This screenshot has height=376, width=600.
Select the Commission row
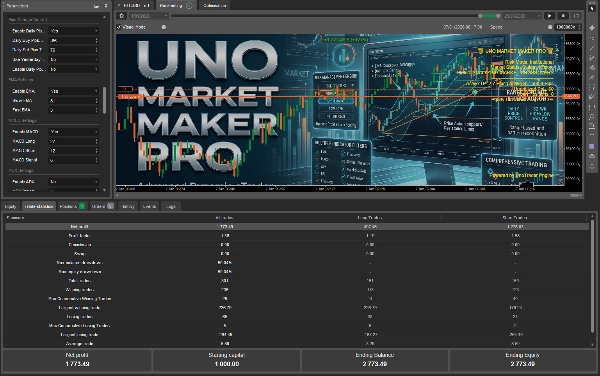point(297,245)
